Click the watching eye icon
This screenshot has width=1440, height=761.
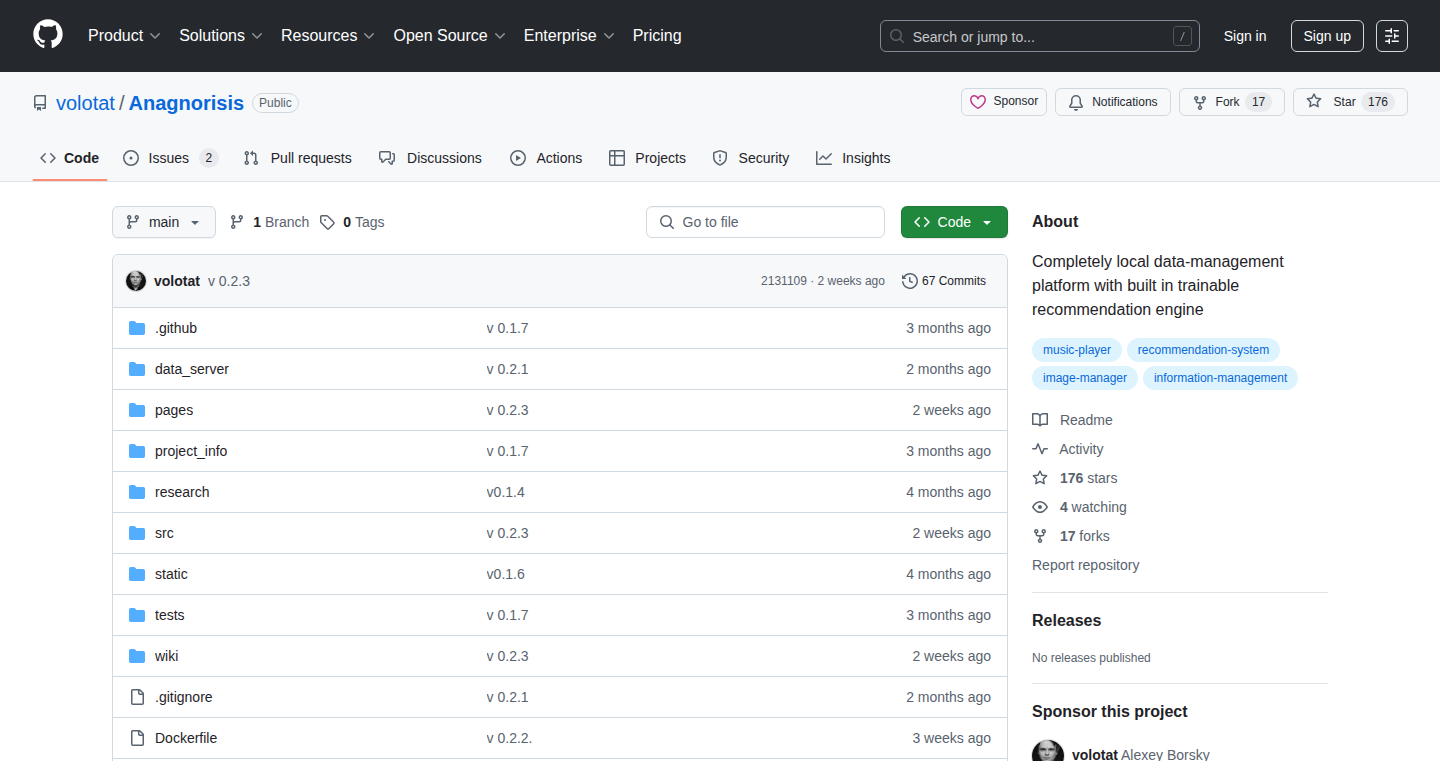(1040, 507)
